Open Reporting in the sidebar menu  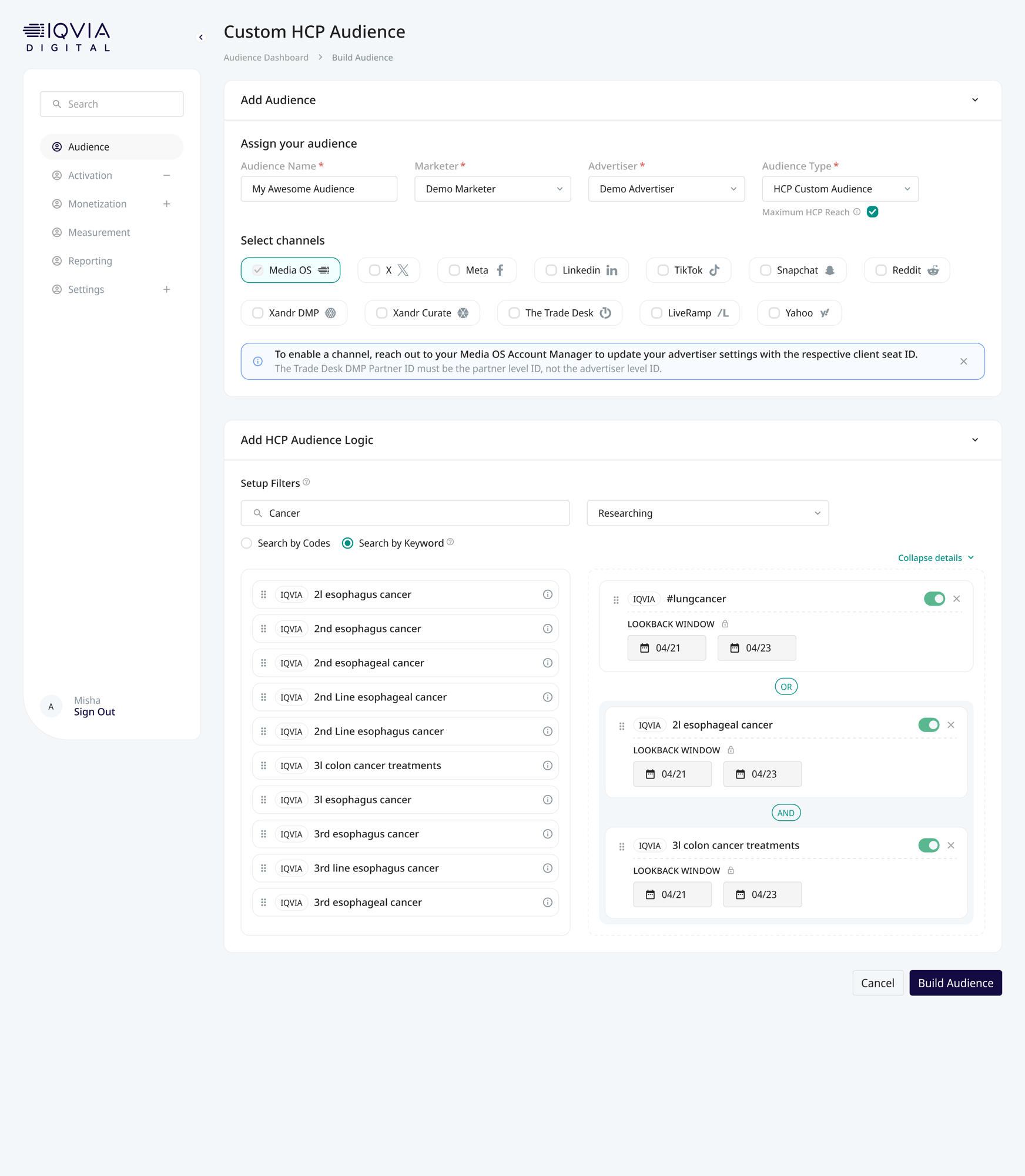click(90, 261)
